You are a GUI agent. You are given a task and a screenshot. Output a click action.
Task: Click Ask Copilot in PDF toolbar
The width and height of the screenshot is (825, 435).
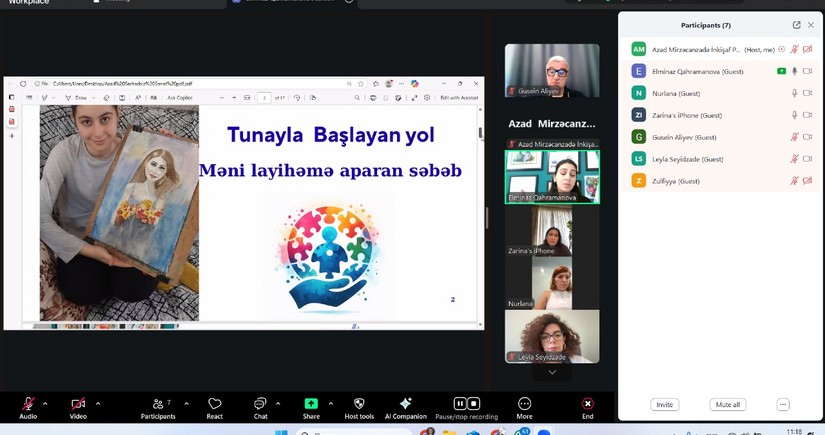tap(179, 98)
